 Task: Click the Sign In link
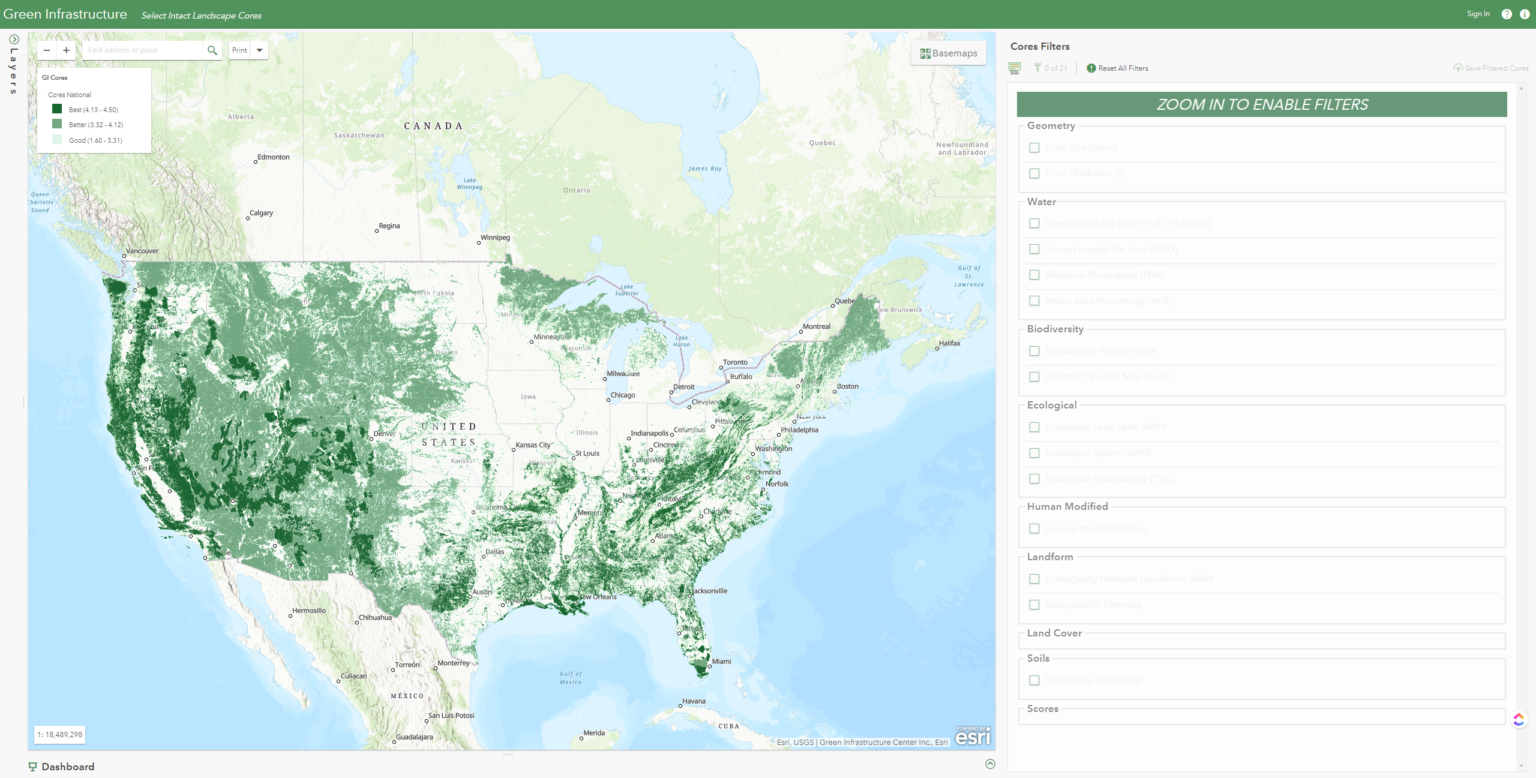pos(1478,13)
